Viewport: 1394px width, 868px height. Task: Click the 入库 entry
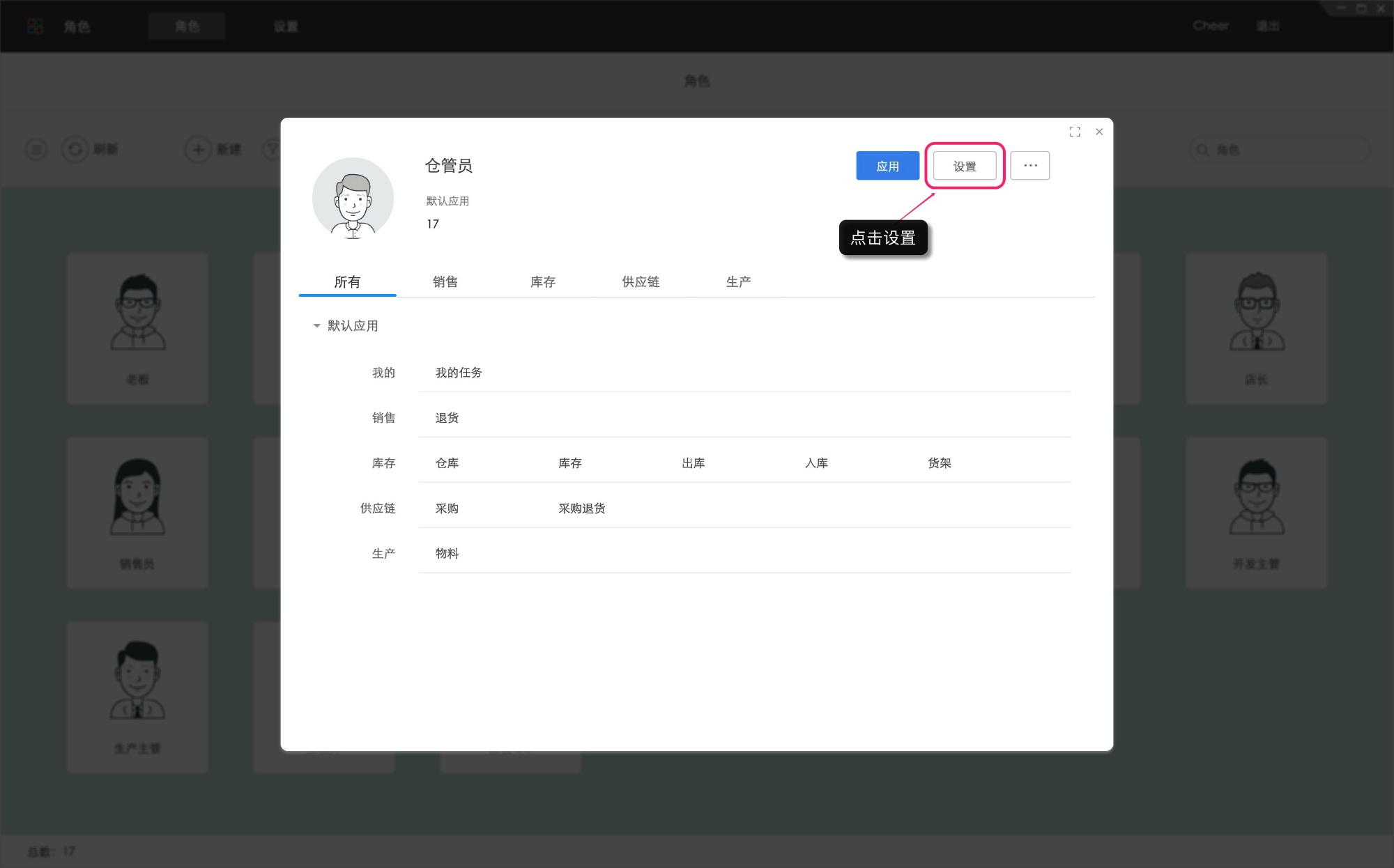(816, 463)
